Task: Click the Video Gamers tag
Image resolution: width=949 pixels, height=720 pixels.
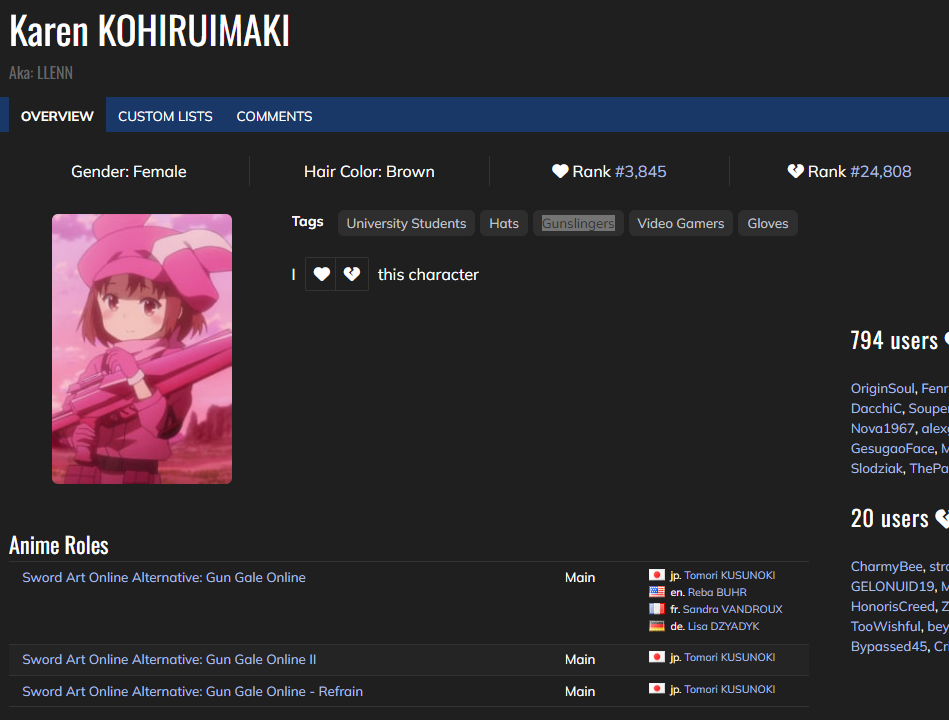Action: point(680,223)
